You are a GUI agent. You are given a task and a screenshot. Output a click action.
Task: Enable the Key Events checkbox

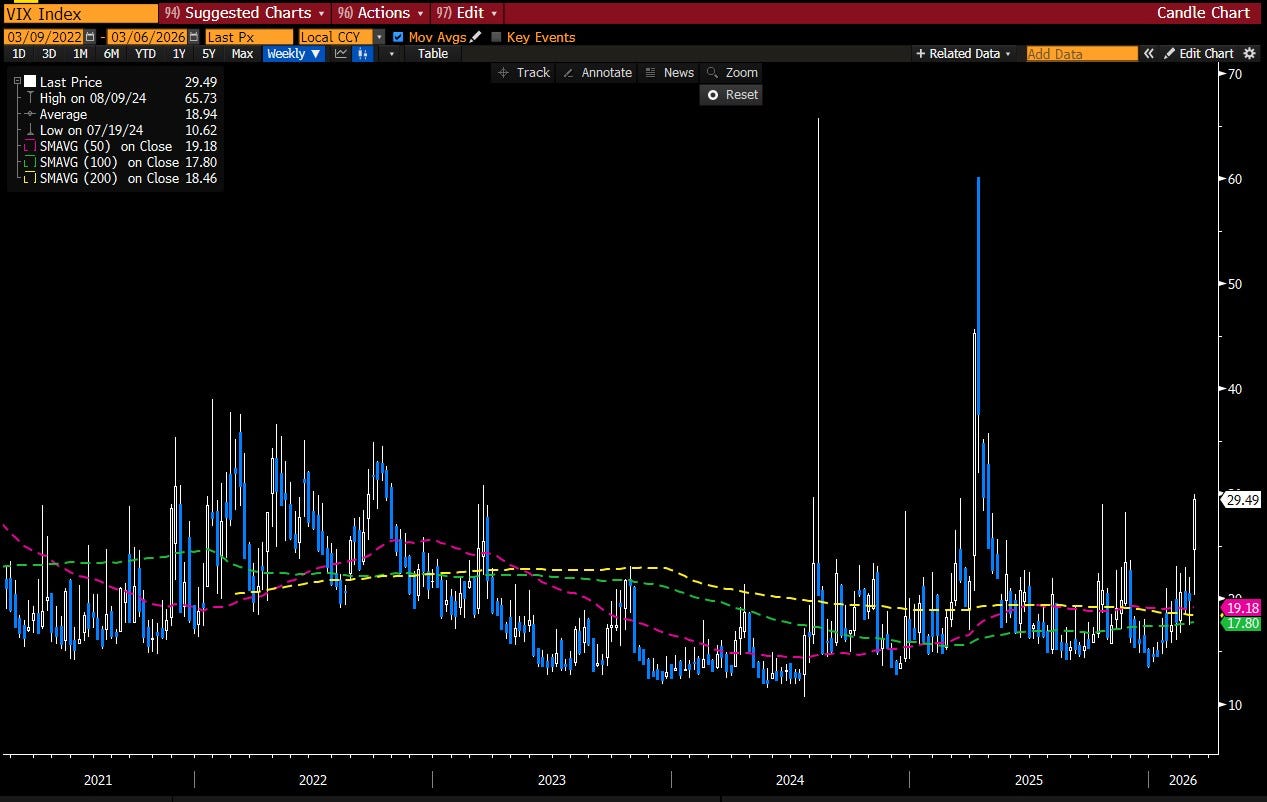(497, 37)
